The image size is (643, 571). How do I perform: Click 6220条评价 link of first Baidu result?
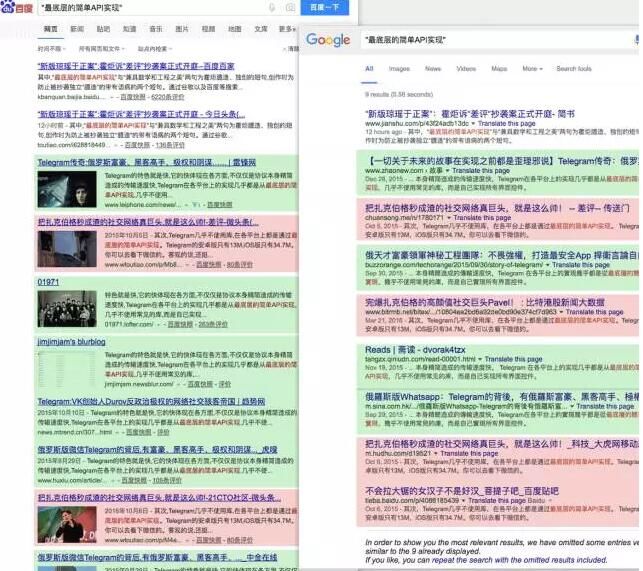167,97
